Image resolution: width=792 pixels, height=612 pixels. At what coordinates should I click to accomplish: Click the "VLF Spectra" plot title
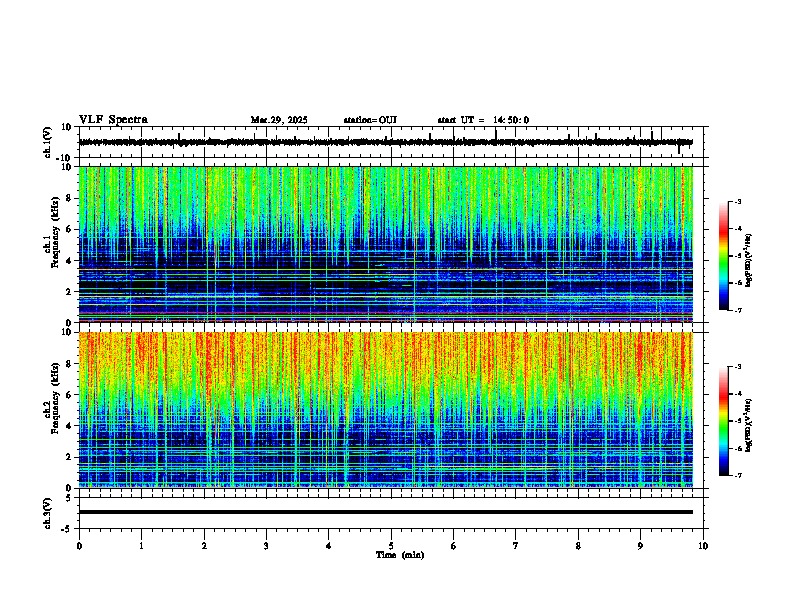coord(113,120)
